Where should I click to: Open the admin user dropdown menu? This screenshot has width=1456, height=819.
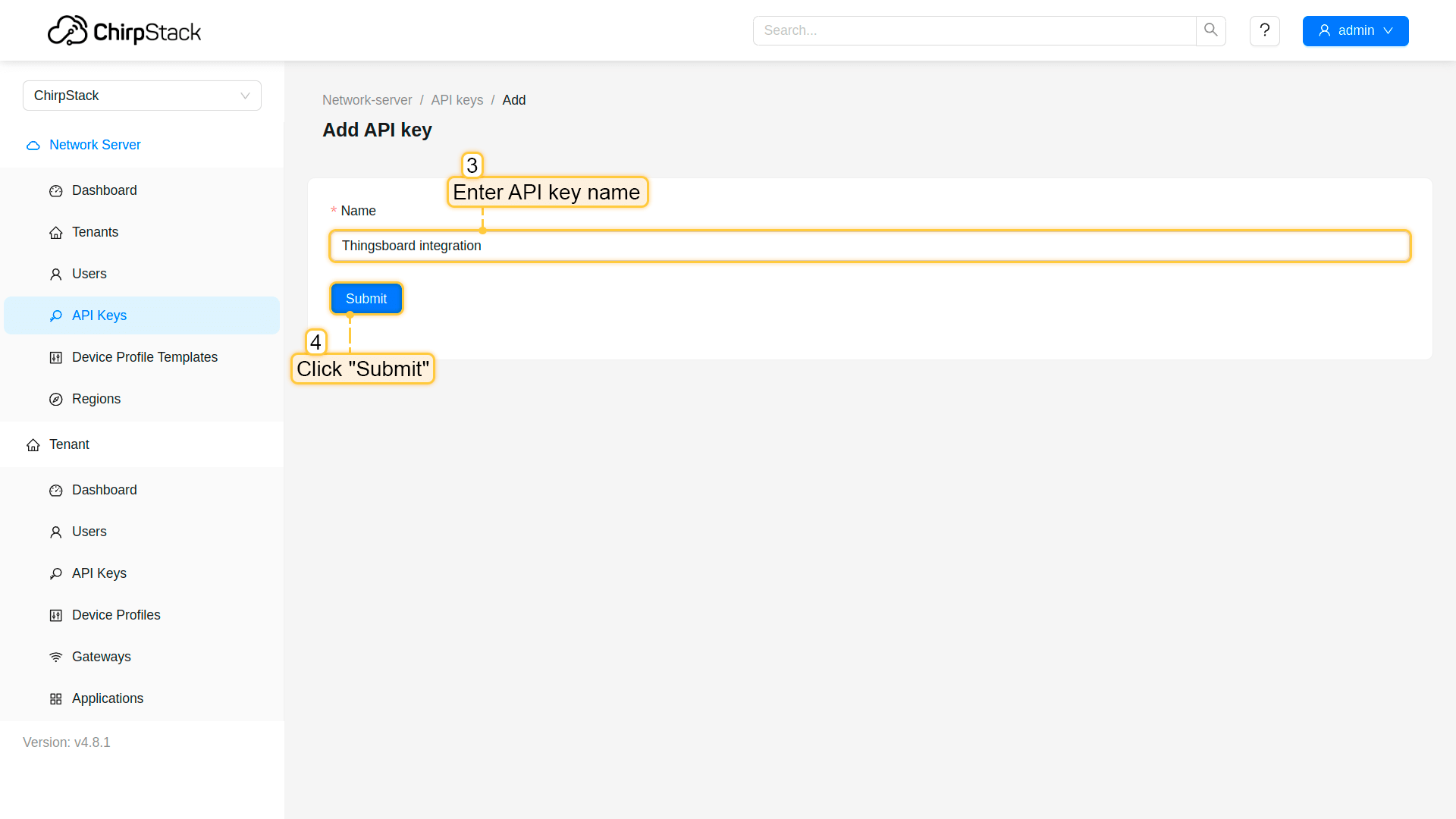(1355, 31)
